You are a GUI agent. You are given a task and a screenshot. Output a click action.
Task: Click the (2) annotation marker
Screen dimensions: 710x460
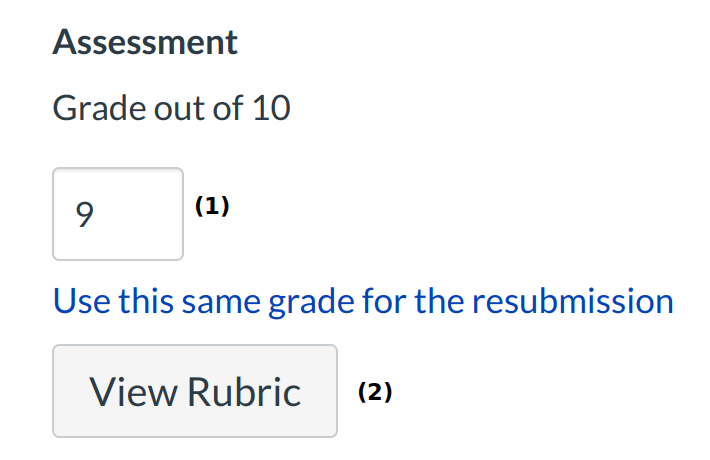tap(375, 392)
